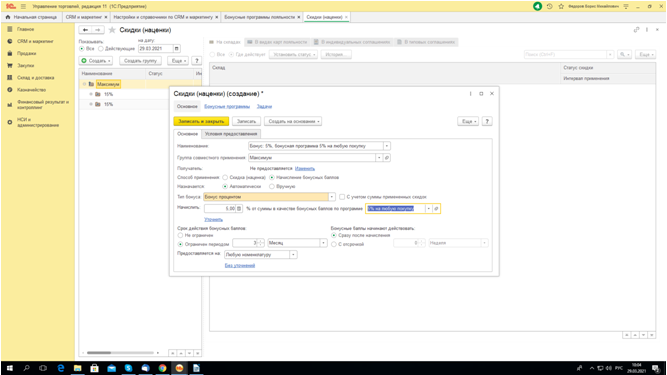
Task: Open Chrome from the taskbar
Action: point(162,368)
